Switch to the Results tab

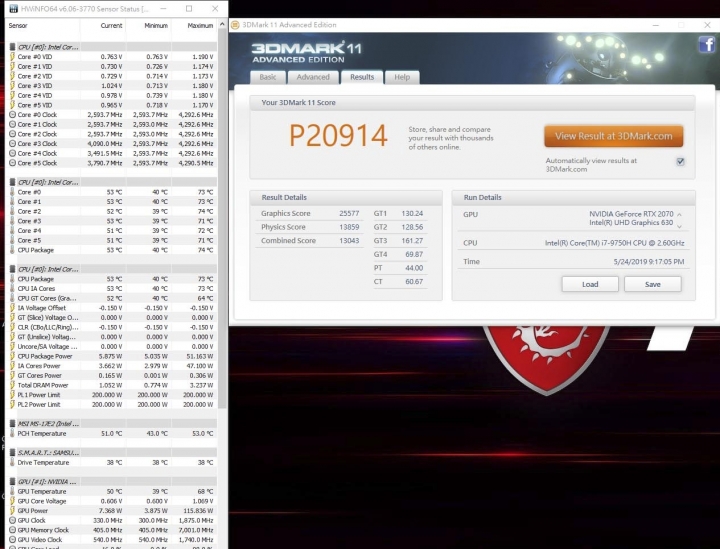362,77
